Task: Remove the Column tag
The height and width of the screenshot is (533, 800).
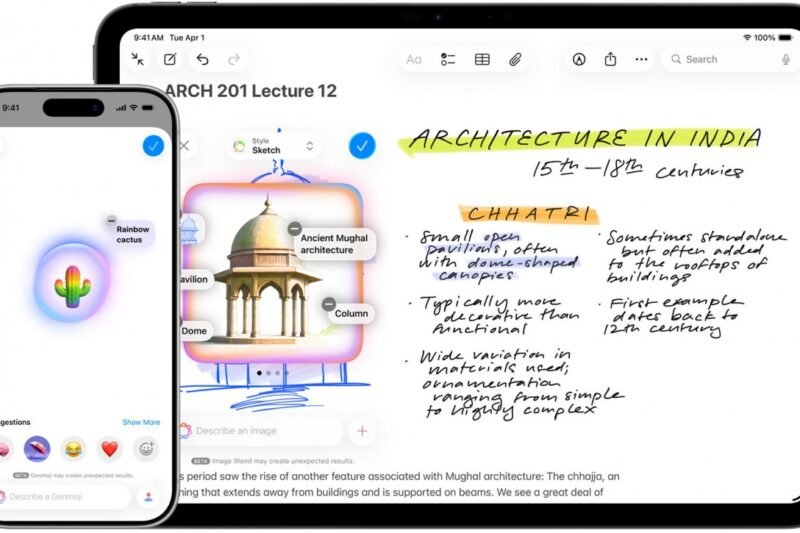Action: [x=329, y=304]
